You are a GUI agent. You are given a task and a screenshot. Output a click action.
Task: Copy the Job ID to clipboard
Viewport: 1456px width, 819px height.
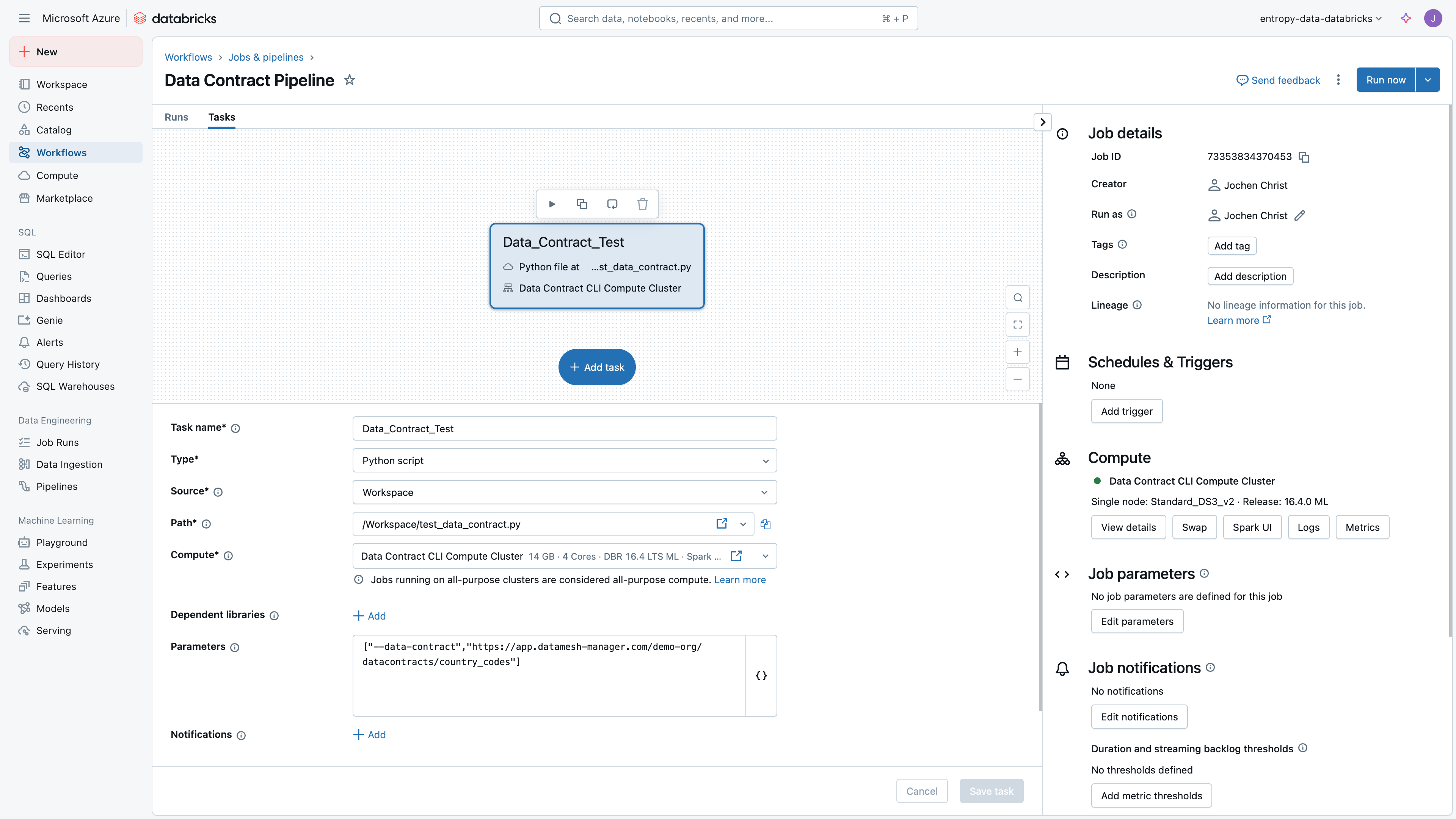point(1304,157)
